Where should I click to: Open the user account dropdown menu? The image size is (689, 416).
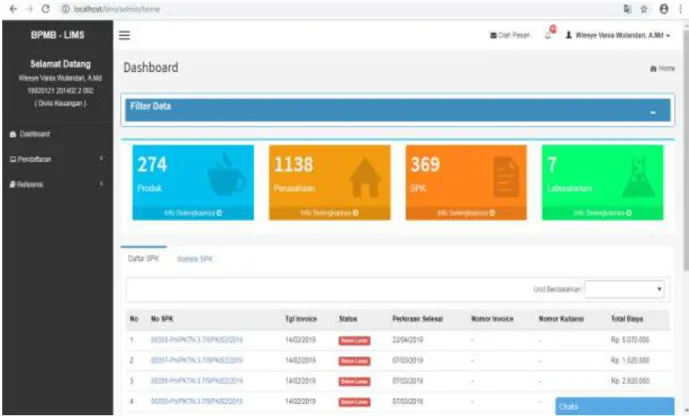pyautogui.click(x=618, y=35)
